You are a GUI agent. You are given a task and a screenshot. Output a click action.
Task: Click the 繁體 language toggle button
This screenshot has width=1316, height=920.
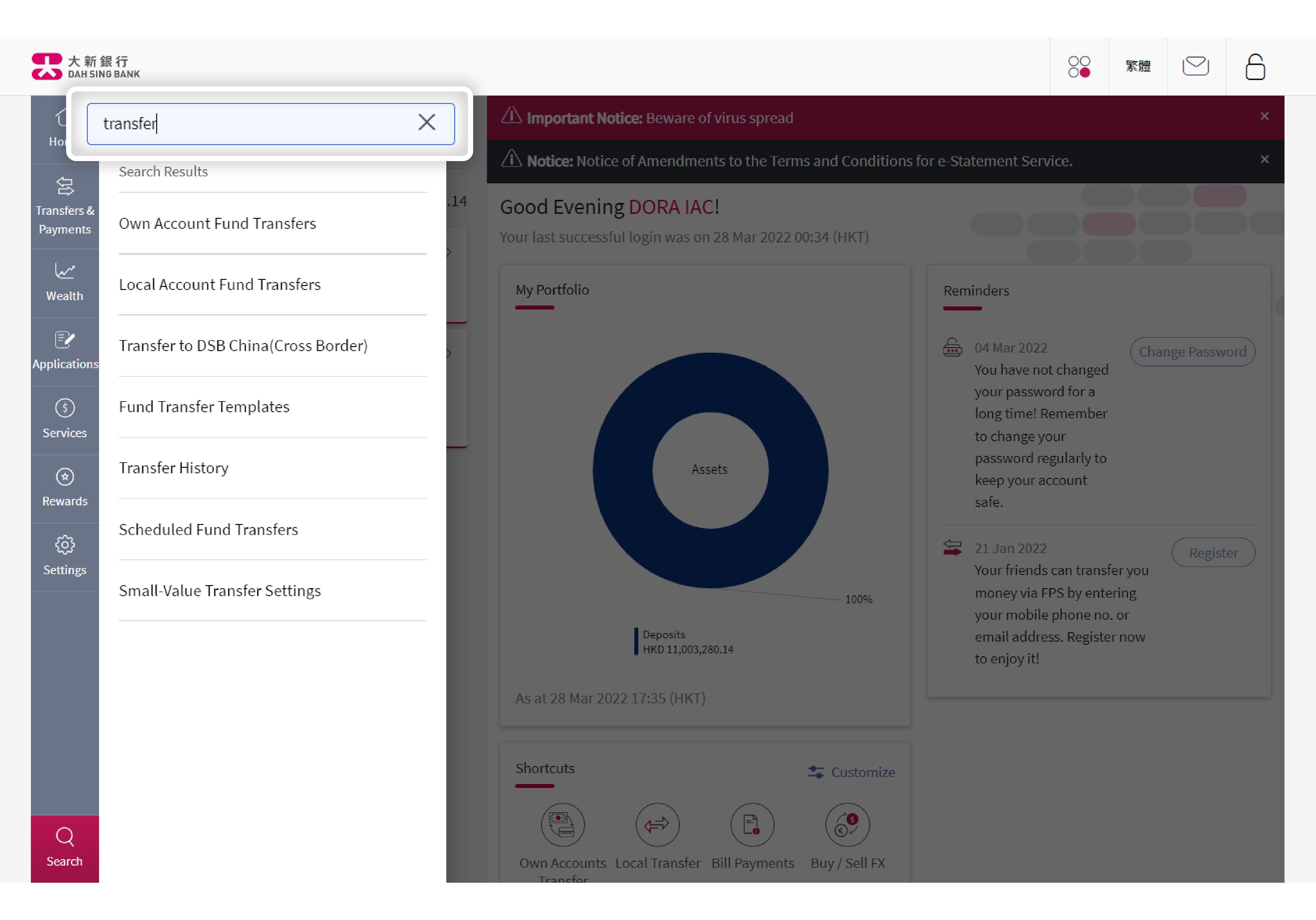pos(1139,65)
